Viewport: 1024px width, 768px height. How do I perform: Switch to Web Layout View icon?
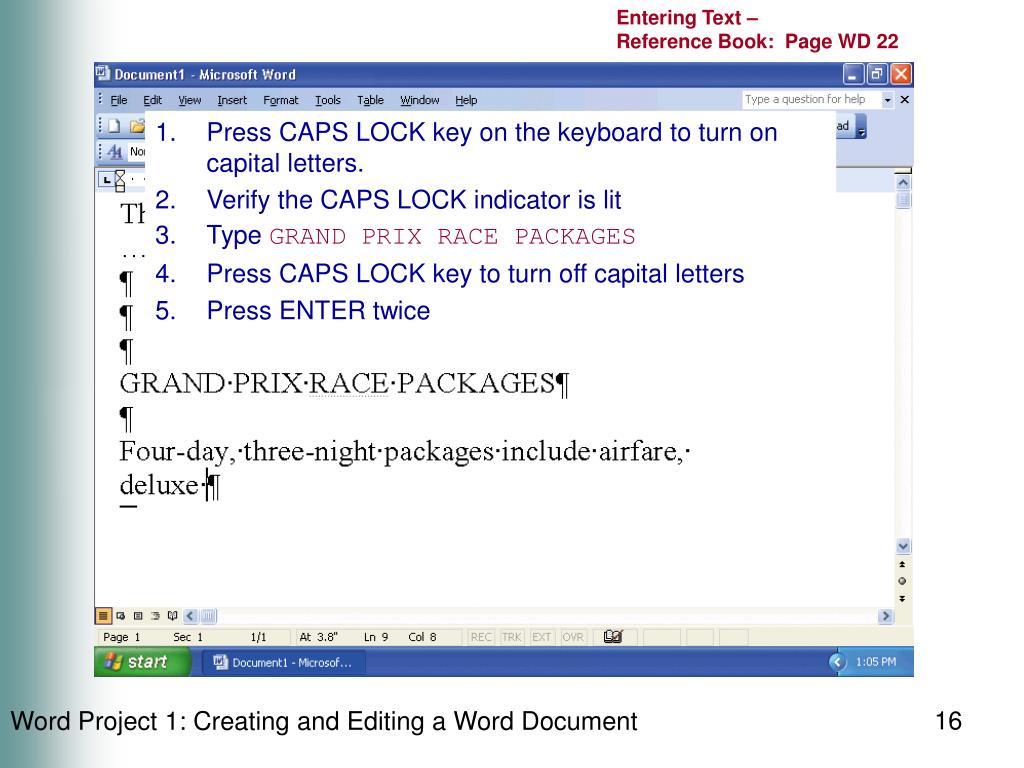[x=121, y=616]
